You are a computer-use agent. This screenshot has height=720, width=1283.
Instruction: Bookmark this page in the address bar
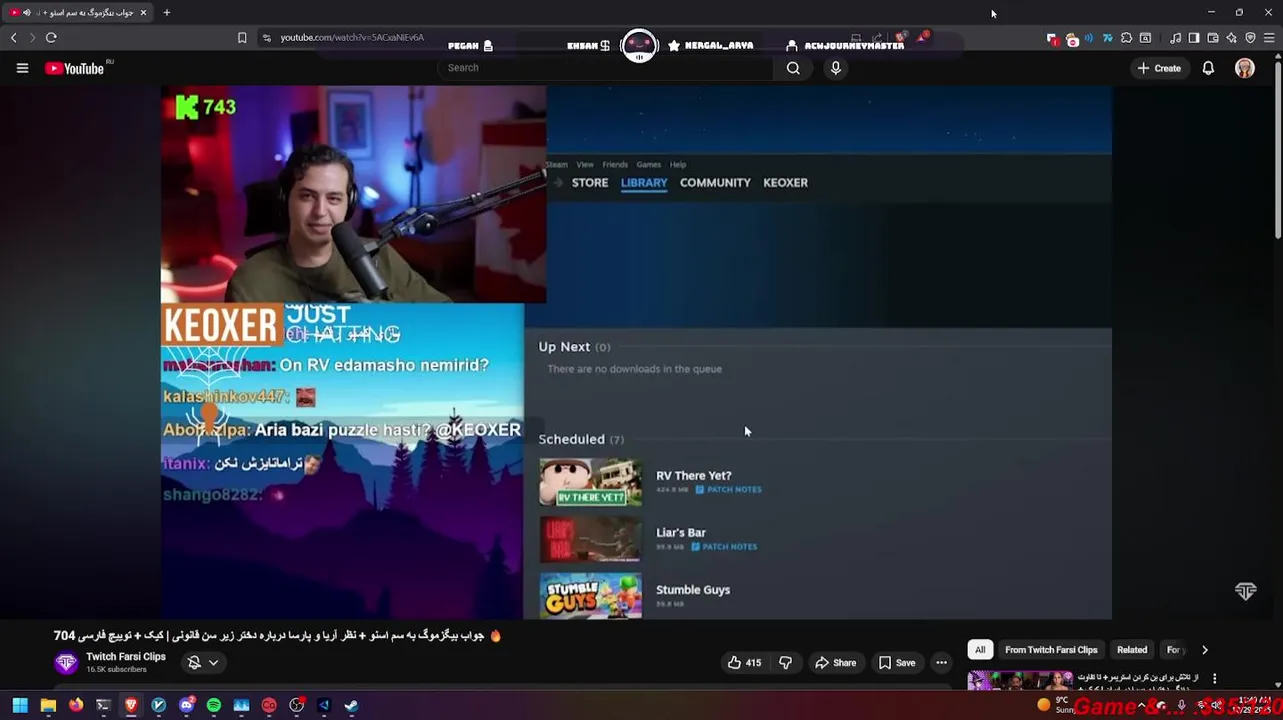[x=242, y=37]
